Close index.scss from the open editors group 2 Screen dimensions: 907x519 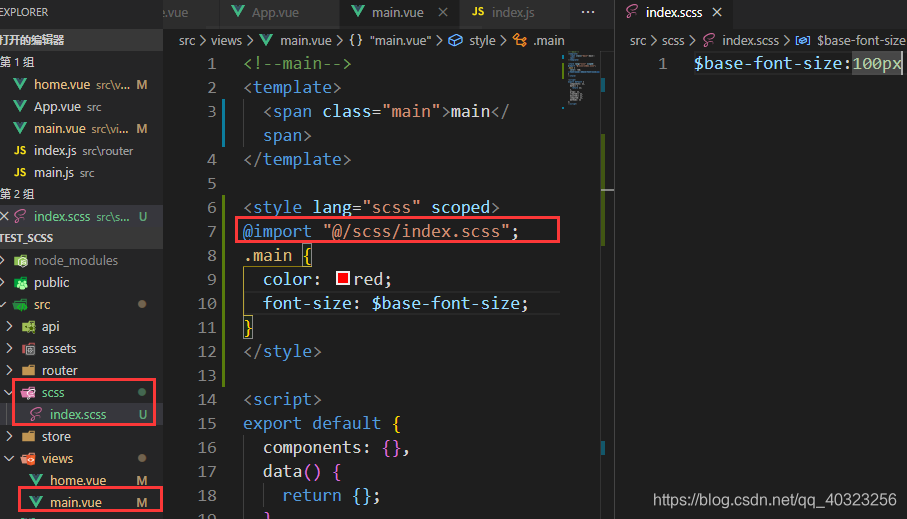[5, 216]
